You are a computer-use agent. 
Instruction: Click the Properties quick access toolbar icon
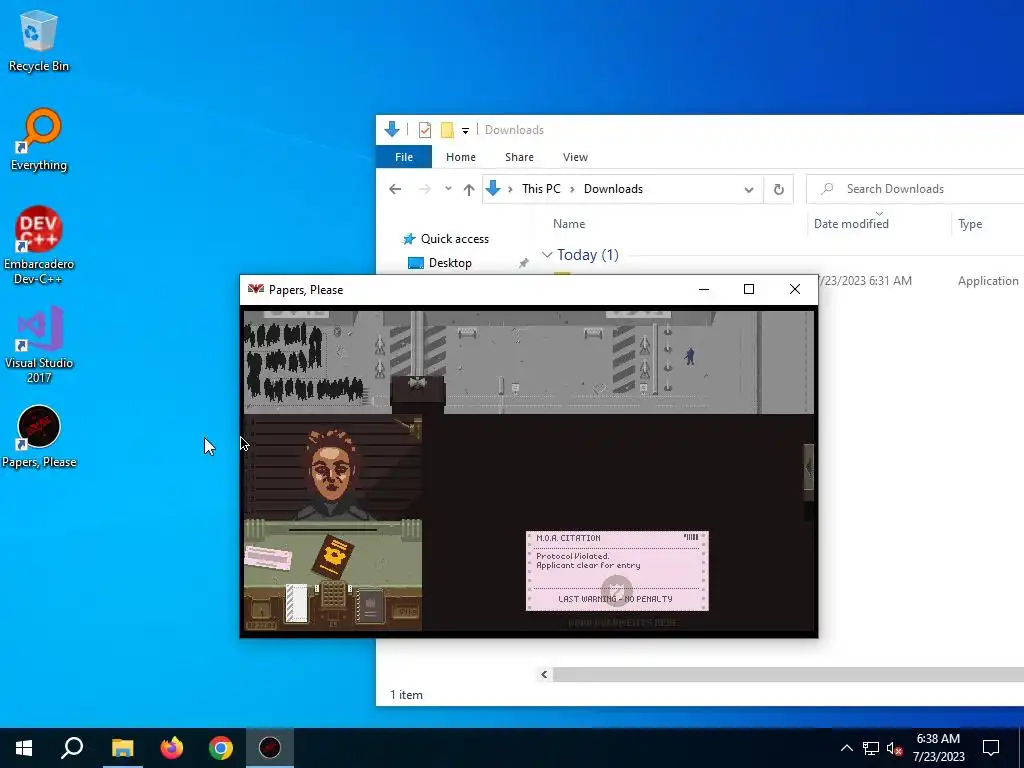coord(424,130)
